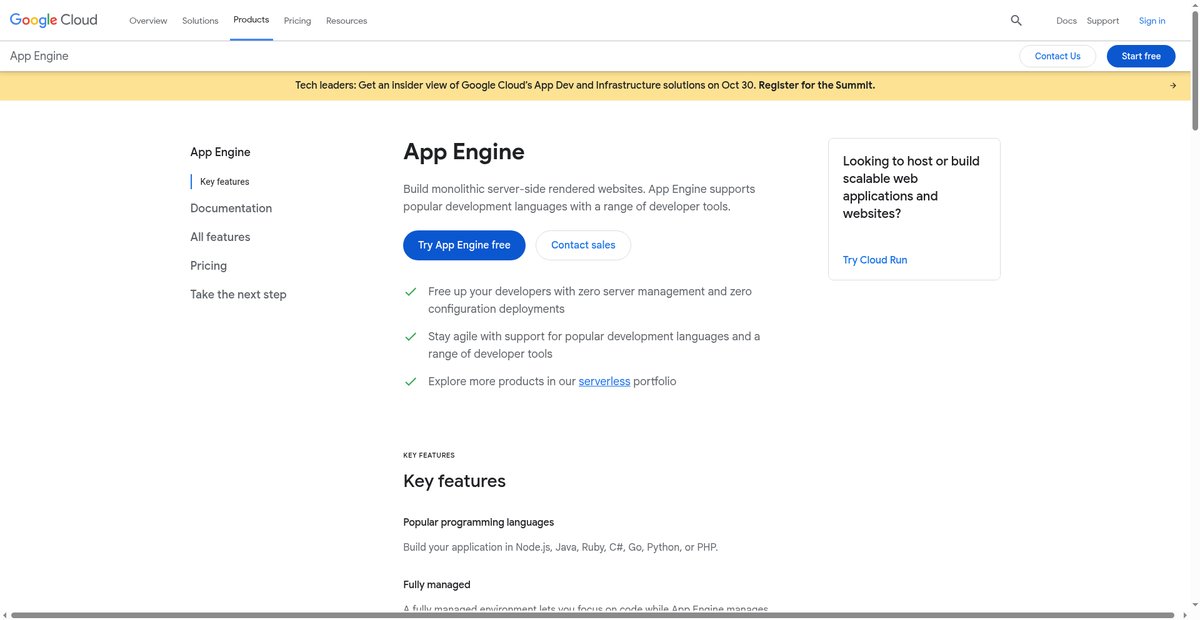Click the vertical scrollbar thumb
This screenshot has width=1200, height=620.
[1193, 70]
